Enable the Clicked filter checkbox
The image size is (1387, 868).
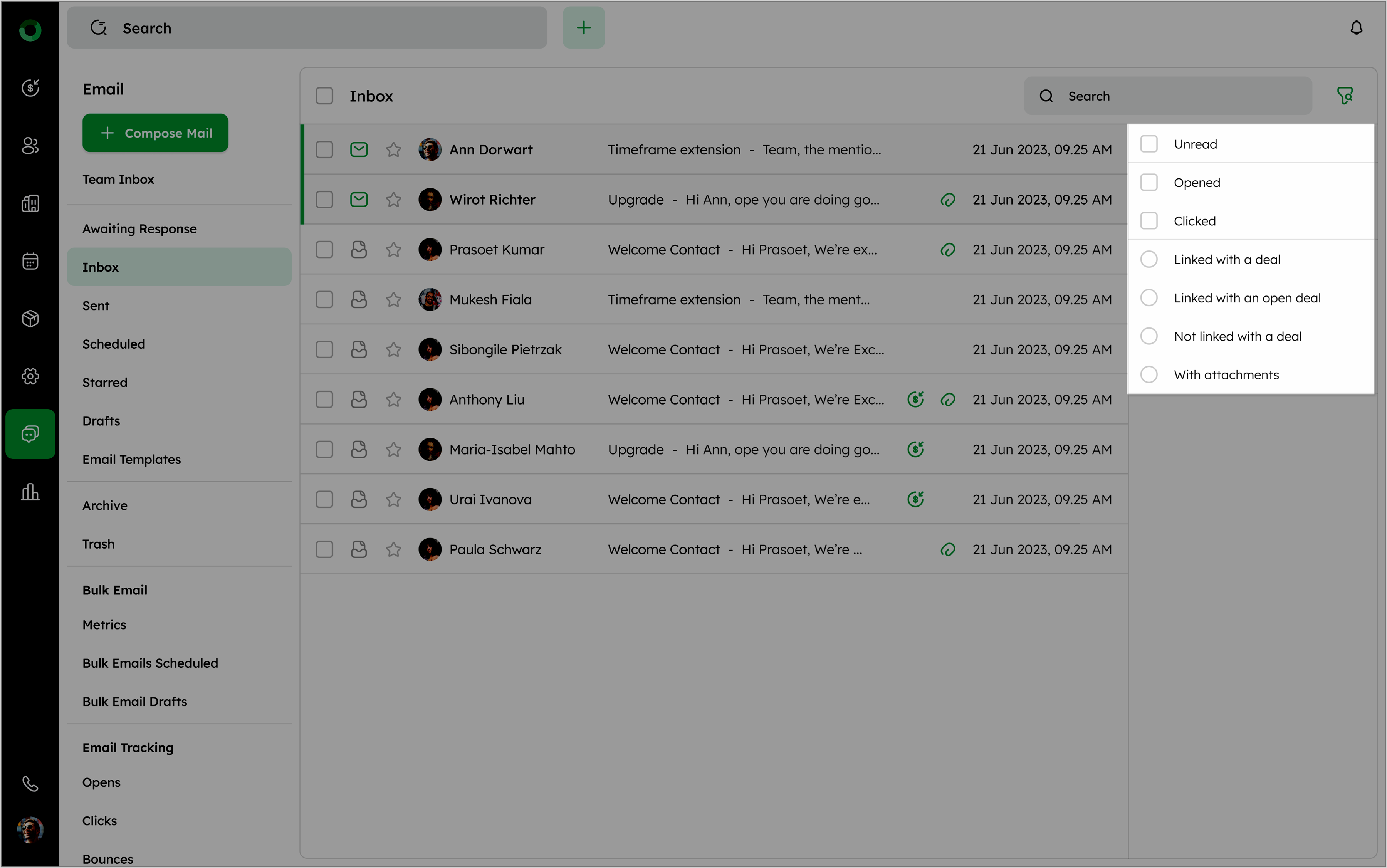1149,221
